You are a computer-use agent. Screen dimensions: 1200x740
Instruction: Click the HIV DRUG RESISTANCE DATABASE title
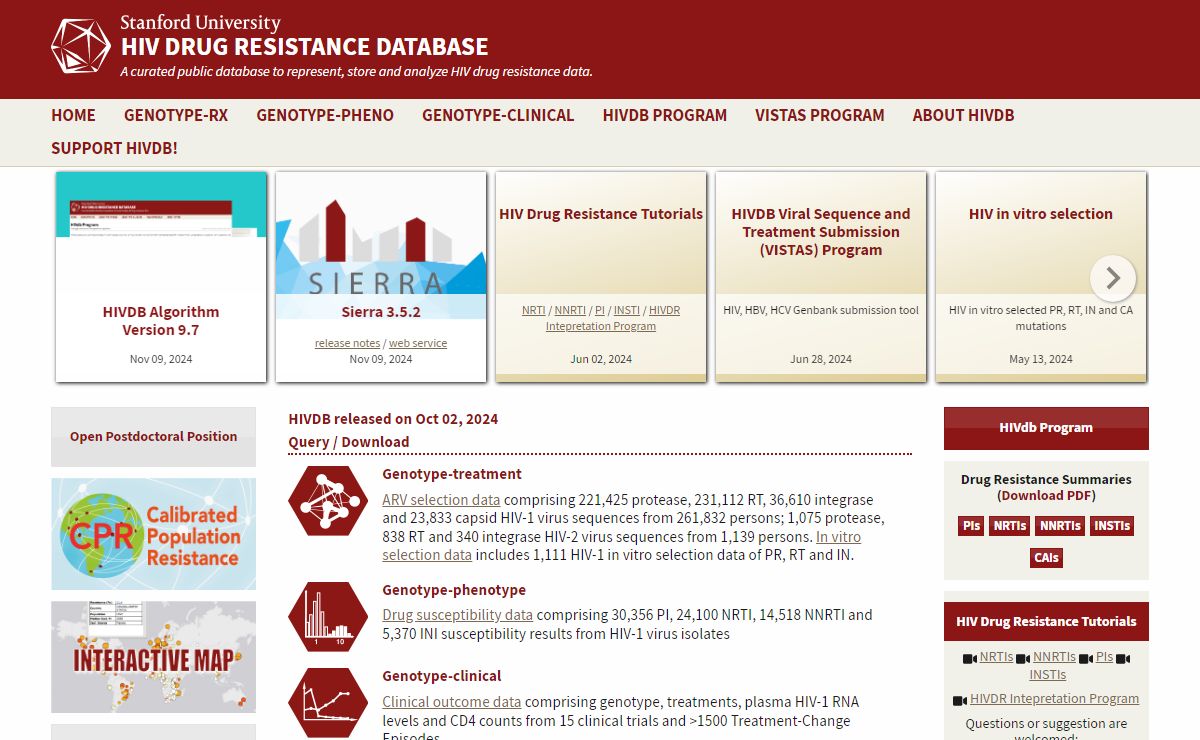coord(304,47)
